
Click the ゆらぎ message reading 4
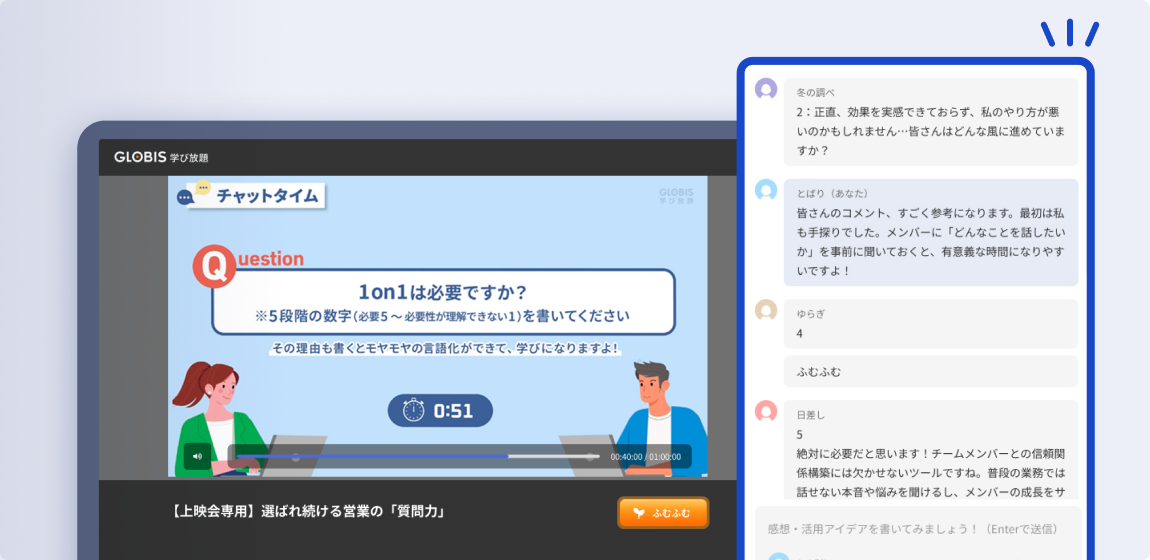pos(931,324)
